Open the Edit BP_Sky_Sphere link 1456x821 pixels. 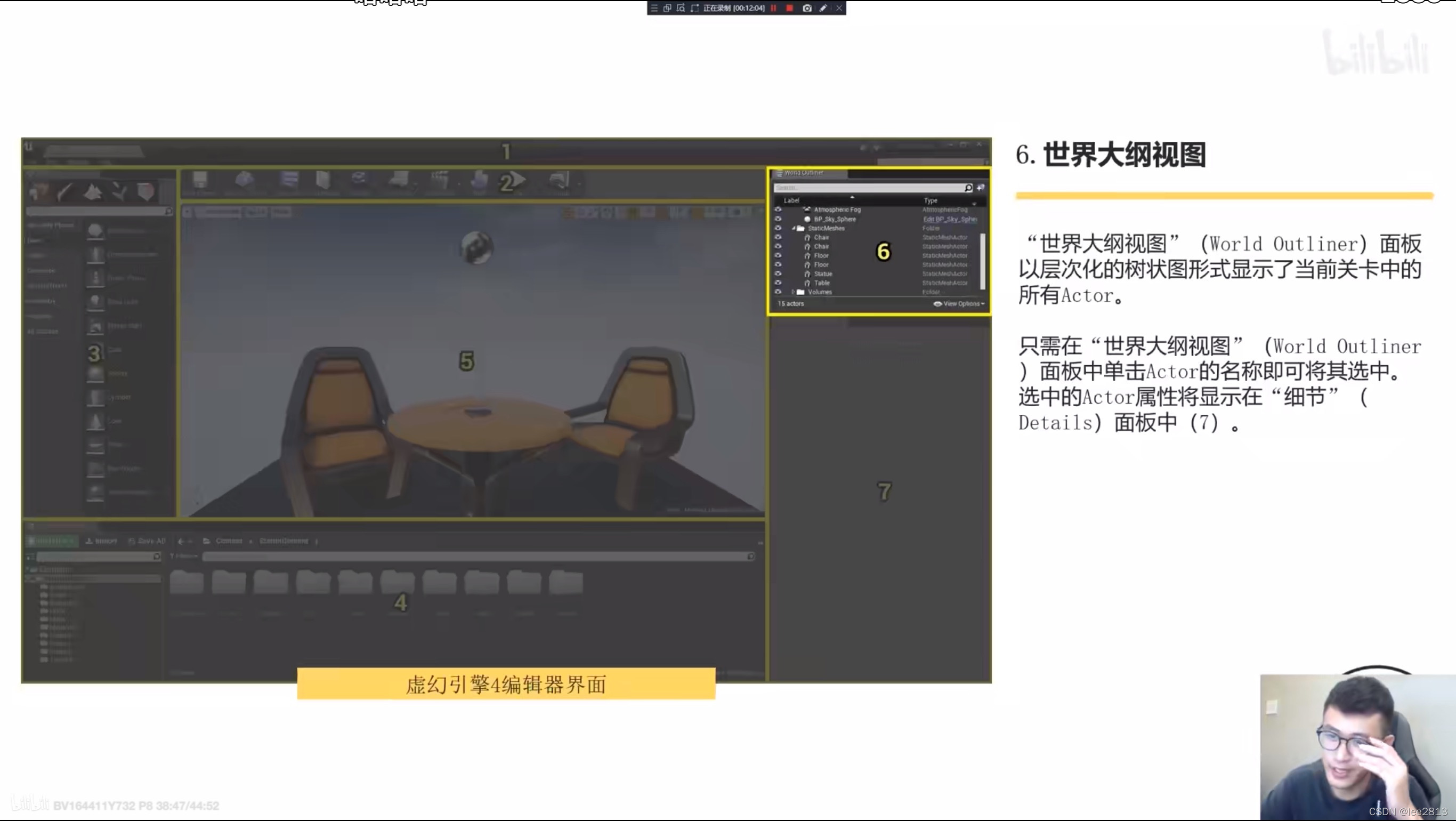click(x=950, y=220)
